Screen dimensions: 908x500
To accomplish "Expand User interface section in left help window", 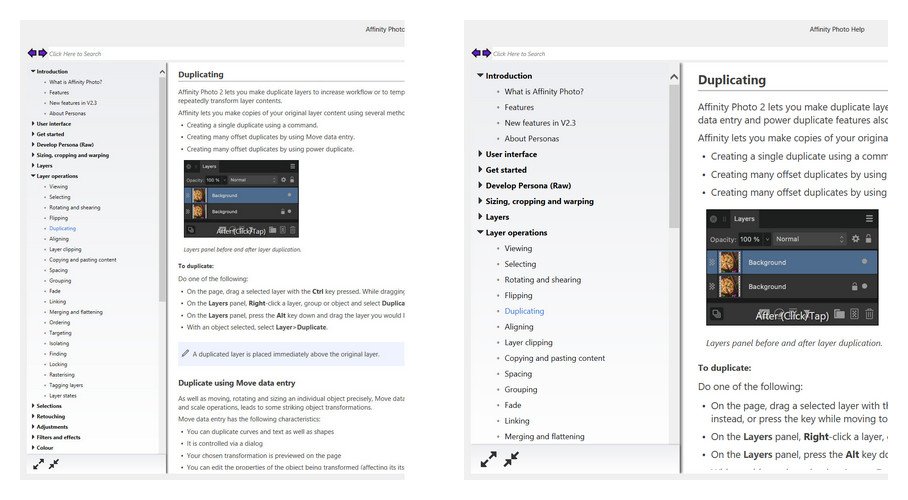I will [33, 123].
